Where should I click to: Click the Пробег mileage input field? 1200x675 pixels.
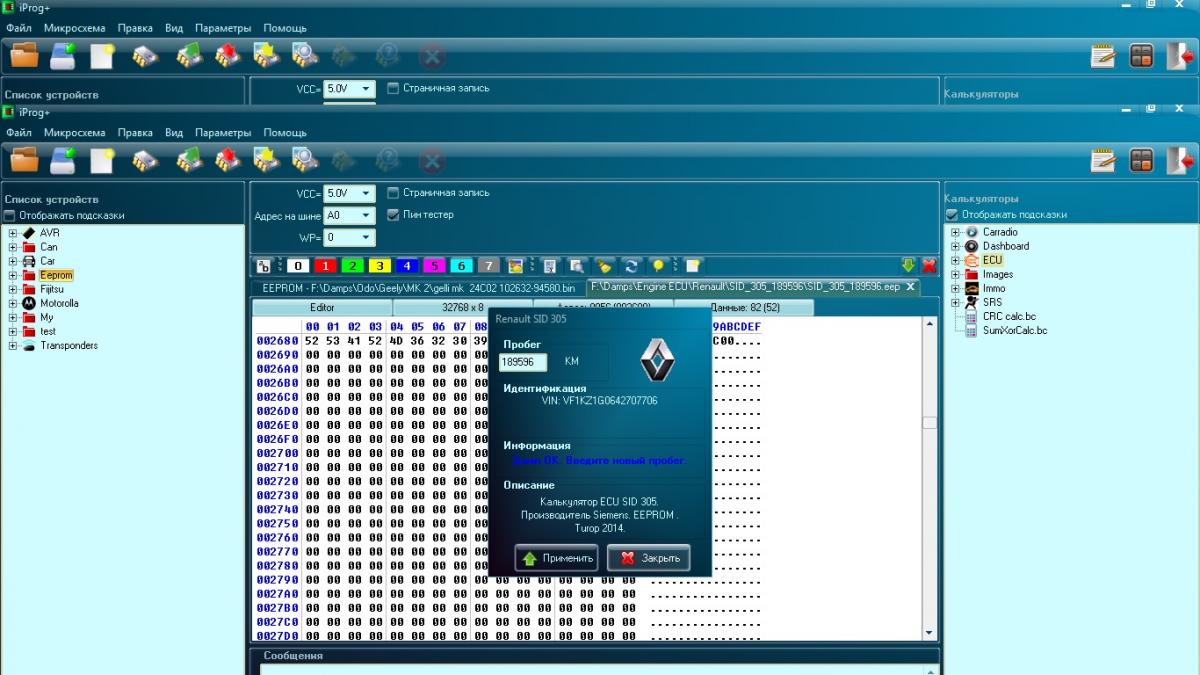(x=523, y=361)
